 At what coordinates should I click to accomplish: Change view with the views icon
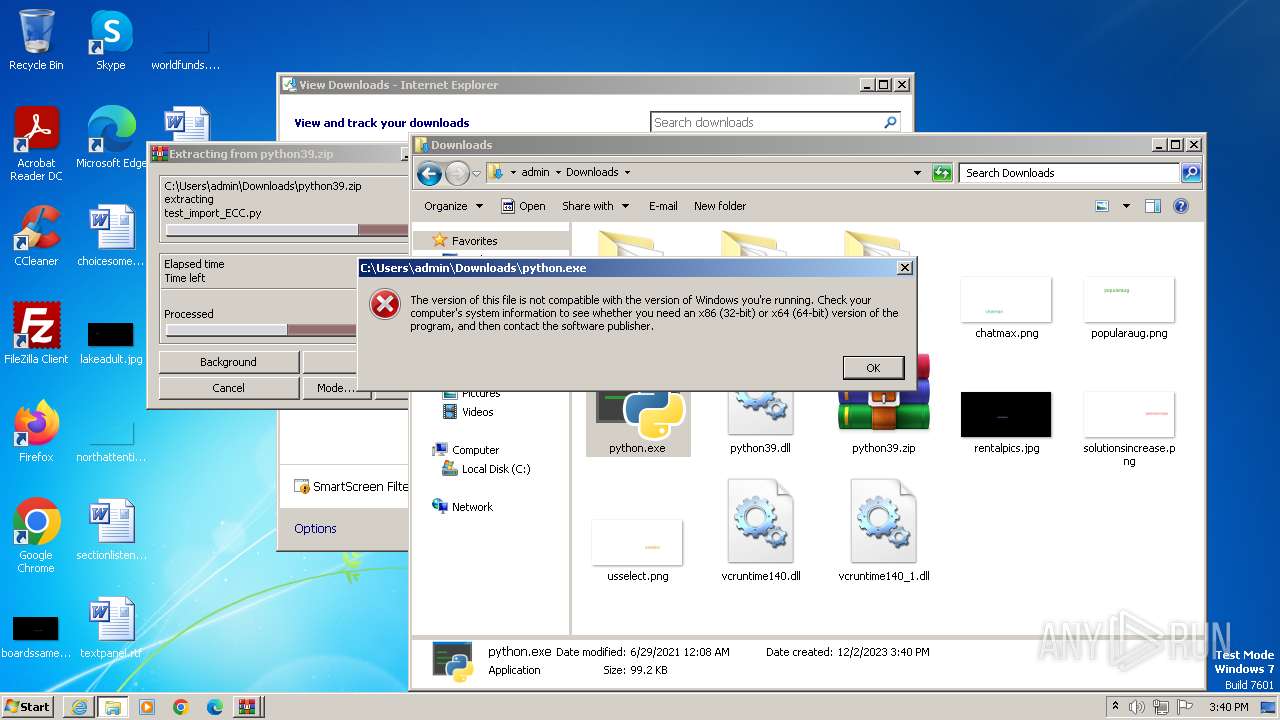pos(1102,206)
